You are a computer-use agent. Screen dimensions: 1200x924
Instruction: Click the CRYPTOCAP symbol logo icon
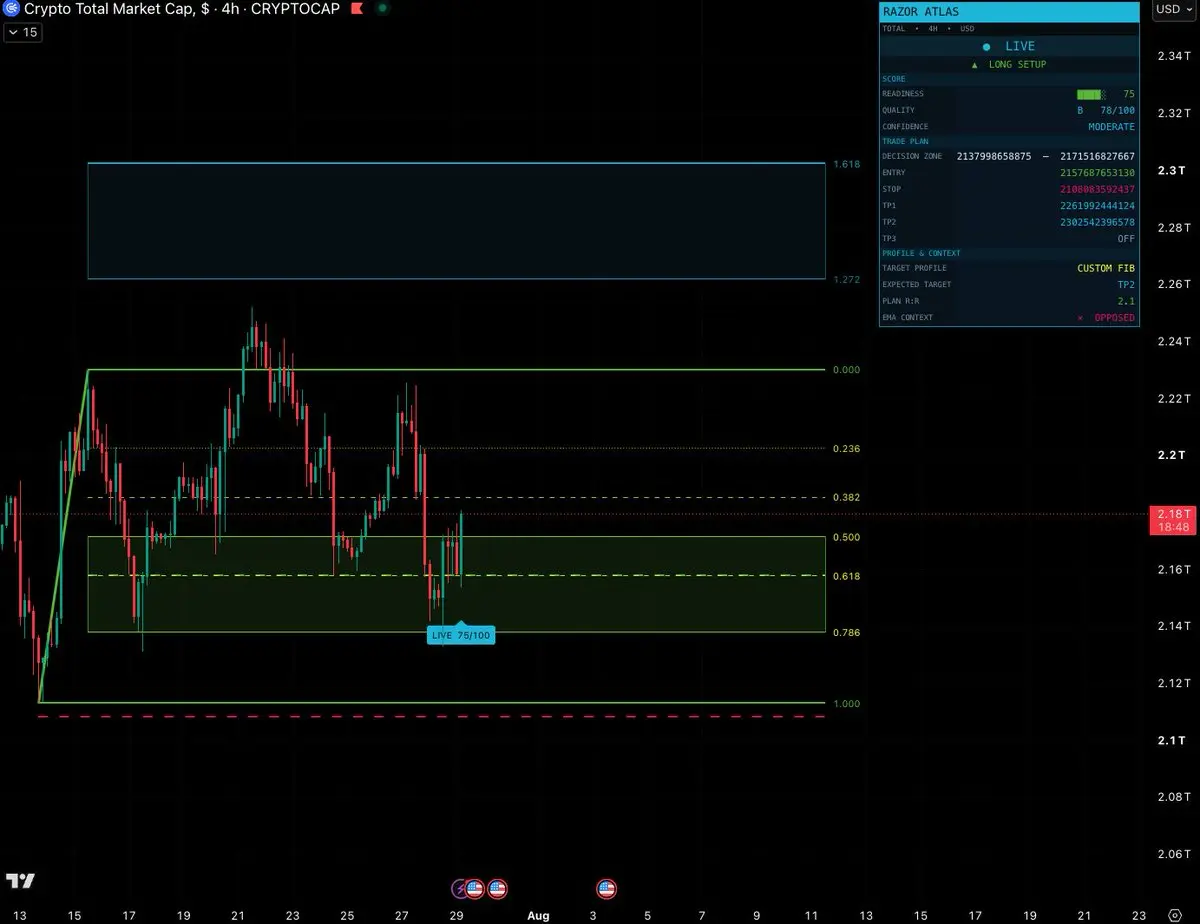coord(12,9)
